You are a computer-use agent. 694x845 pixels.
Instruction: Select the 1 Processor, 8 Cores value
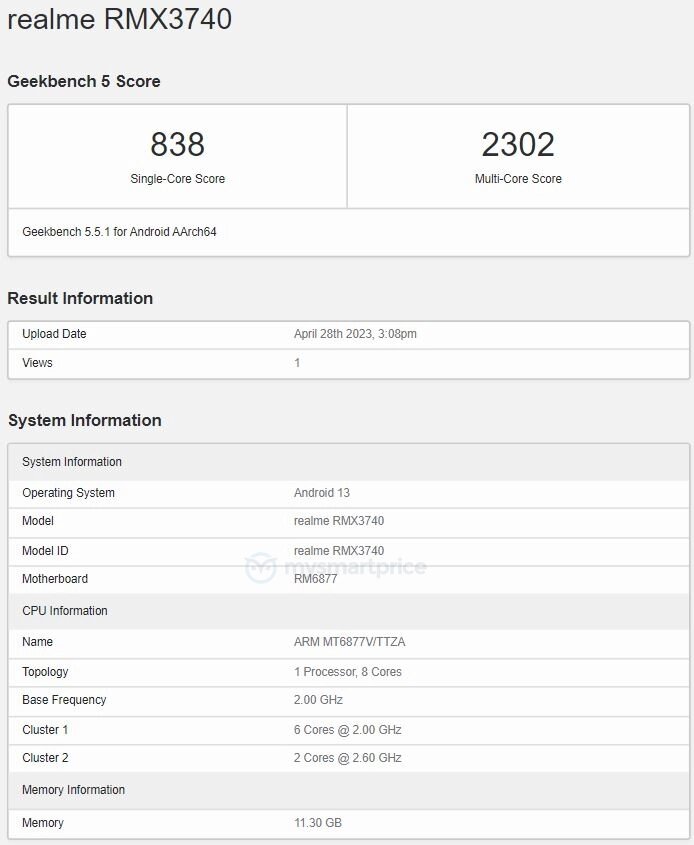click(x=348, y=671)
